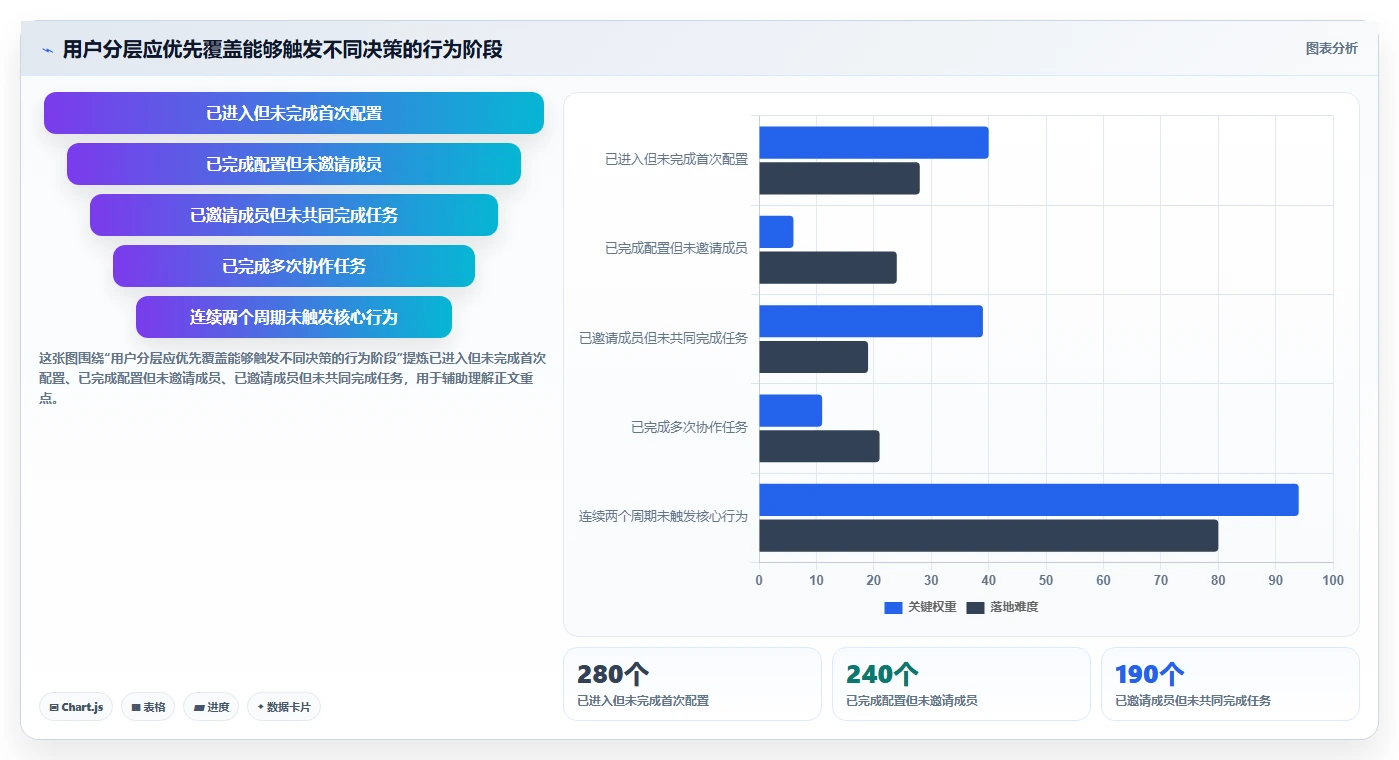Click blue 关键权重 bar for 已邀请成员但未共同完成任务
The image size is (1399, 760).
pyautogui.click(x=871, y=321)
